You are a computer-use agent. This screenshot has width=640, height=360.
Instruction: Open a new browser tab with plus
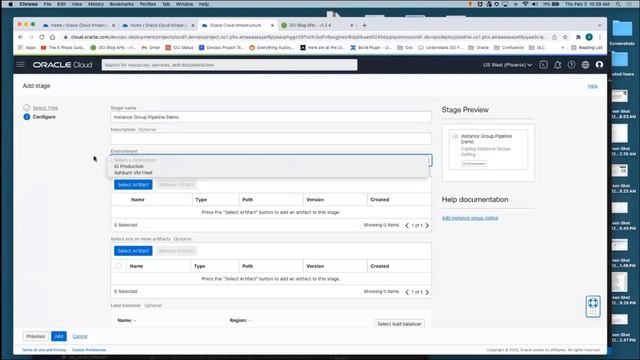[x=364, y=25]
